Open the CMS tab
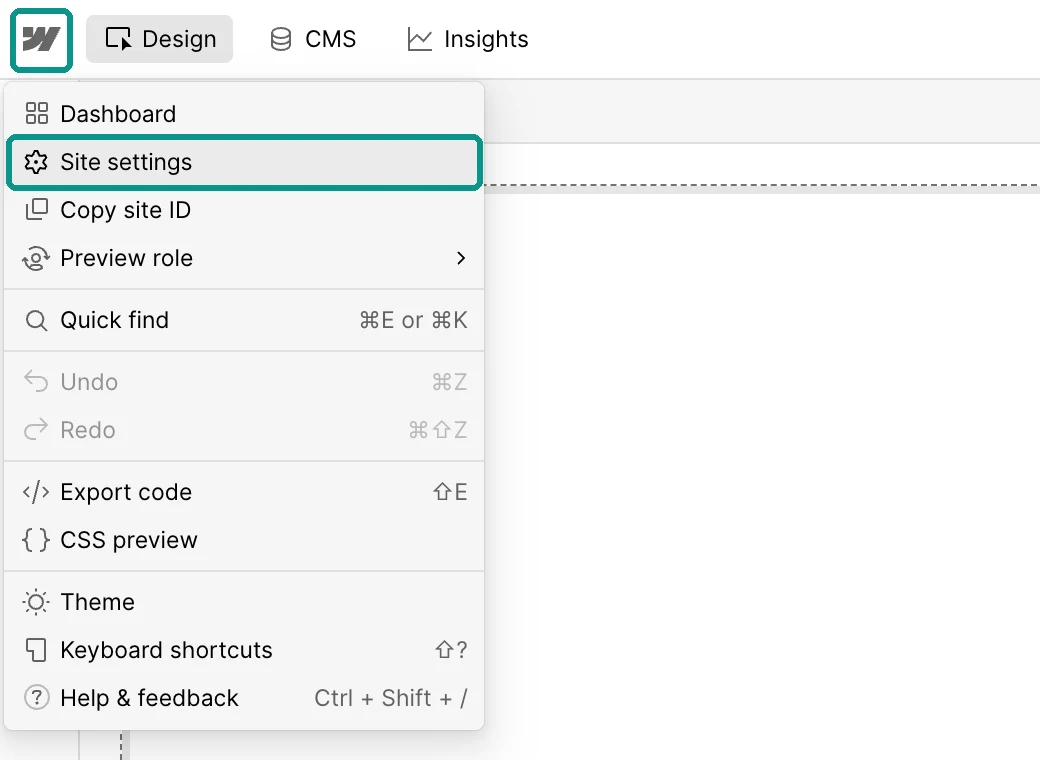 tap(313, 39)
